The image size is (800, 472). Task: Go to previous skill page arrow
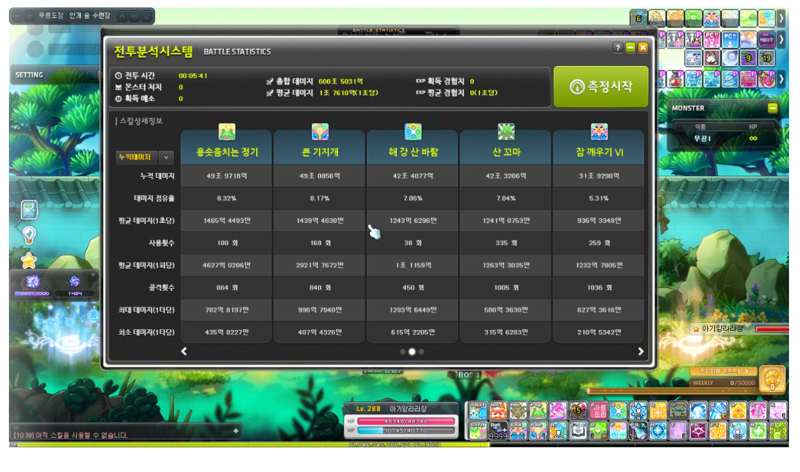click(184, 351)
